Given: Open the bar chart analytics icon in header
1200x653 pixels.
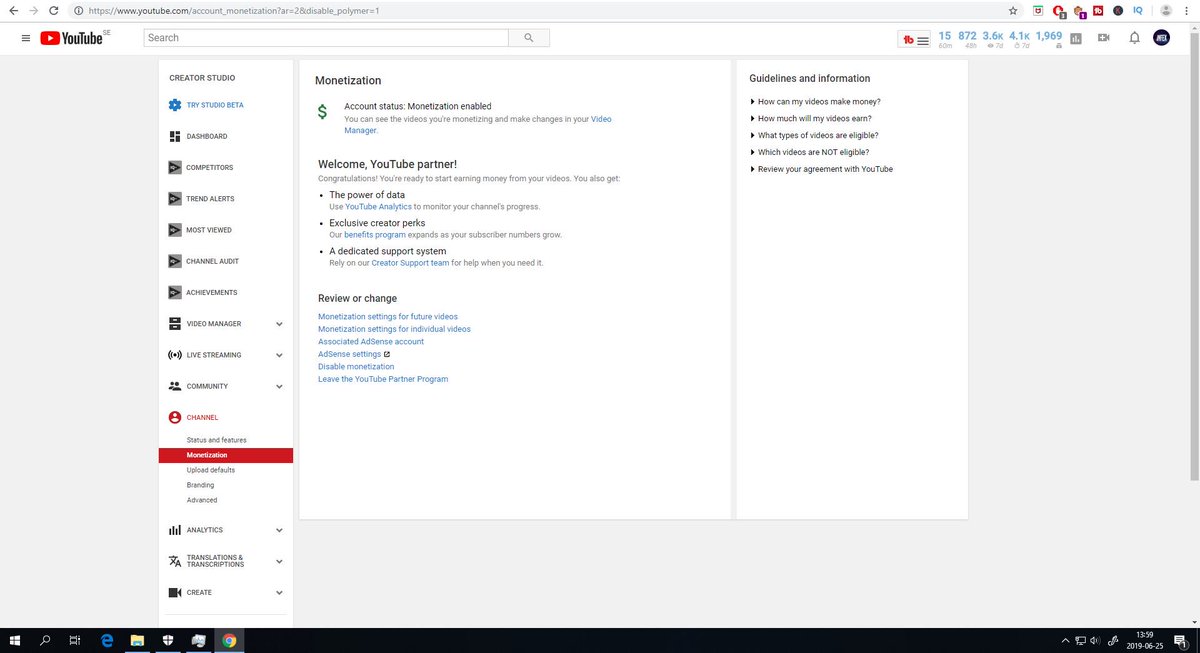Looking at the screenshot, I should pos(1076,39).
